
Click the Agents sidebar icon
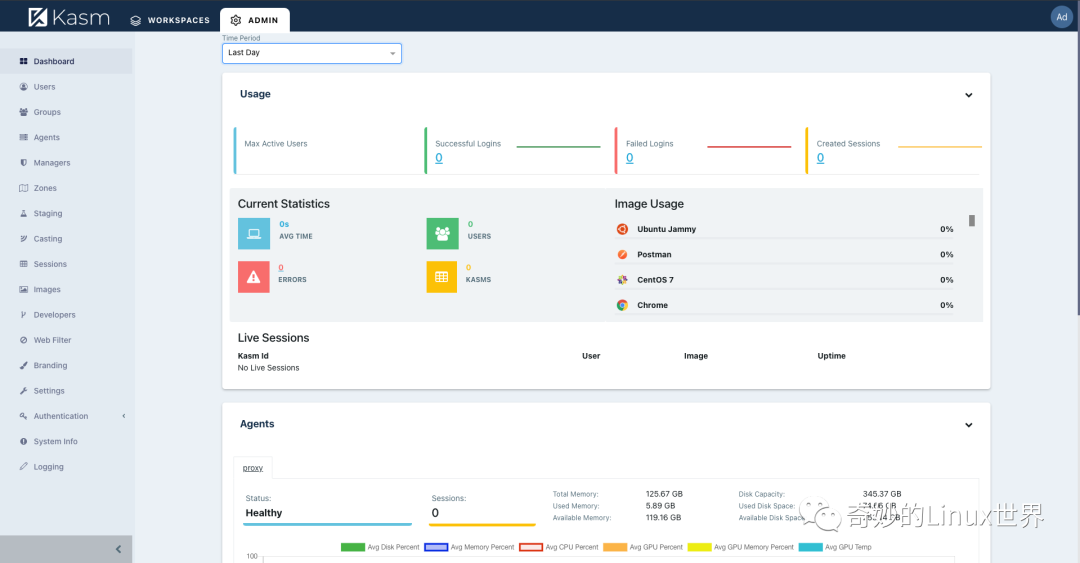coord(23,137)
